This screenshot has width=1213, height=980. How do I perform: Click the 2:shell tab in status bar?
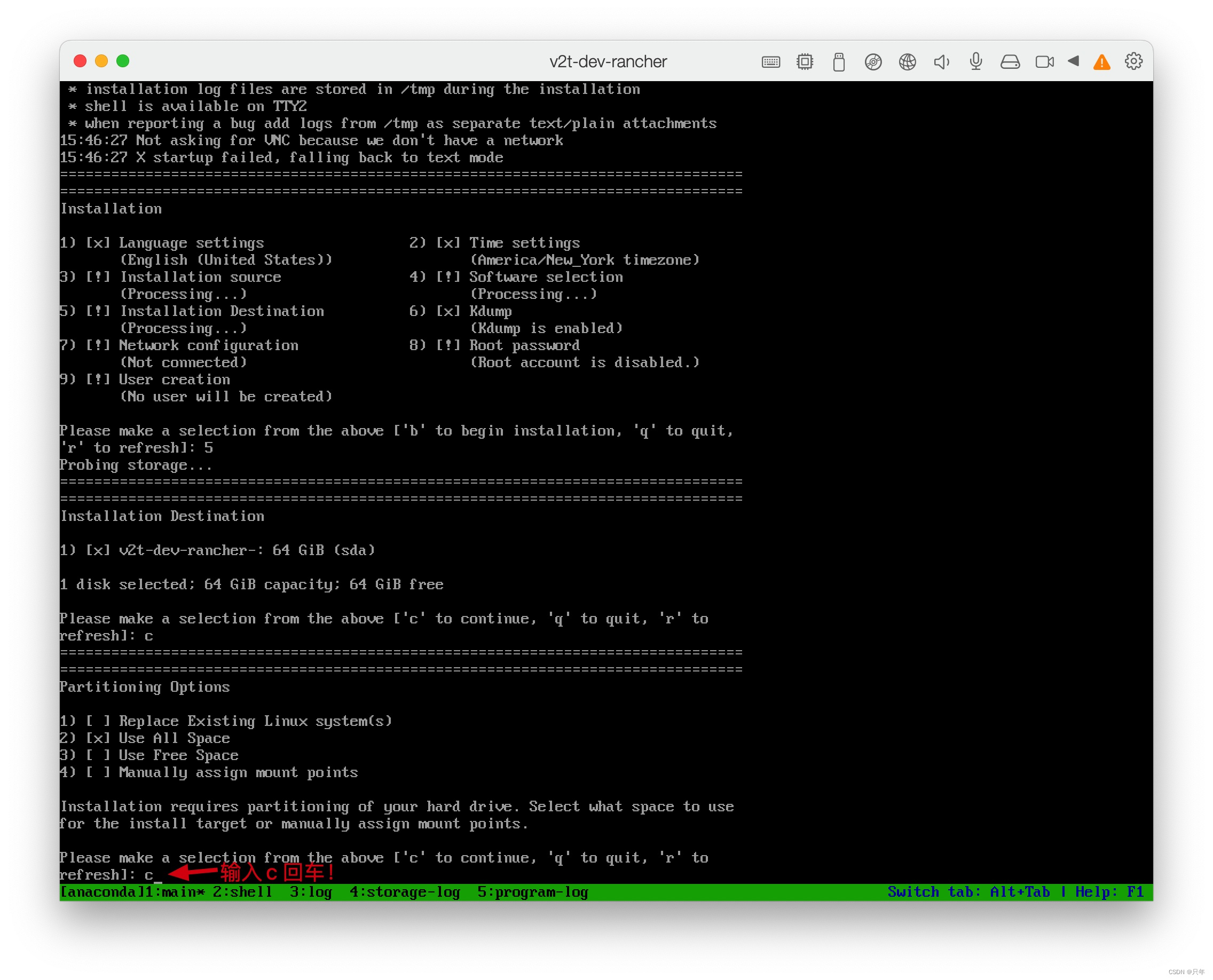(x=242, y=892)
